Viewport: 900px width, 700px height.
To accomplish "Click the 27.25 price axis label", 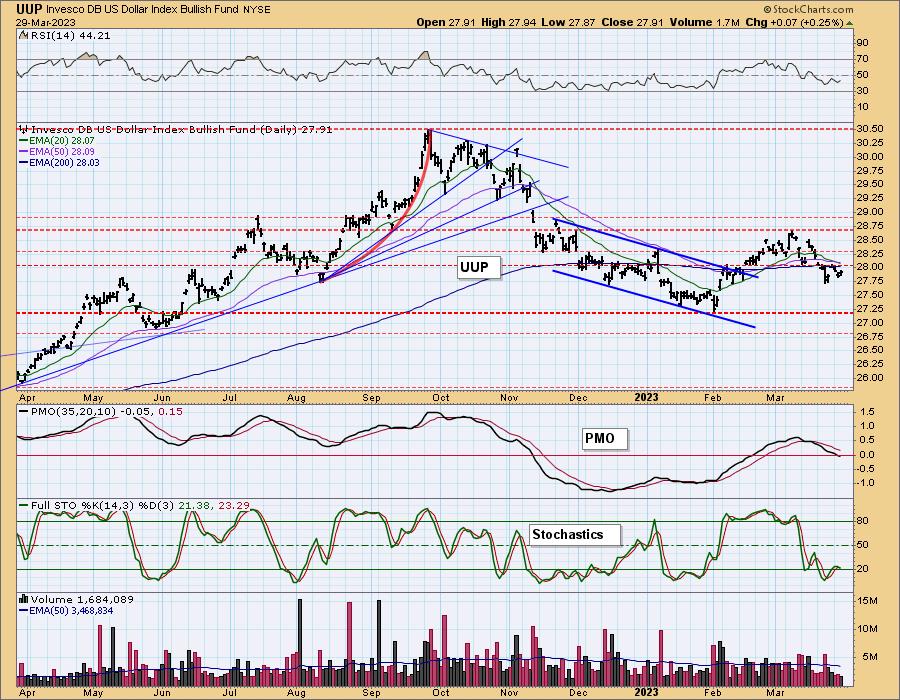I will pyautogui.click(x=871, y=309).
